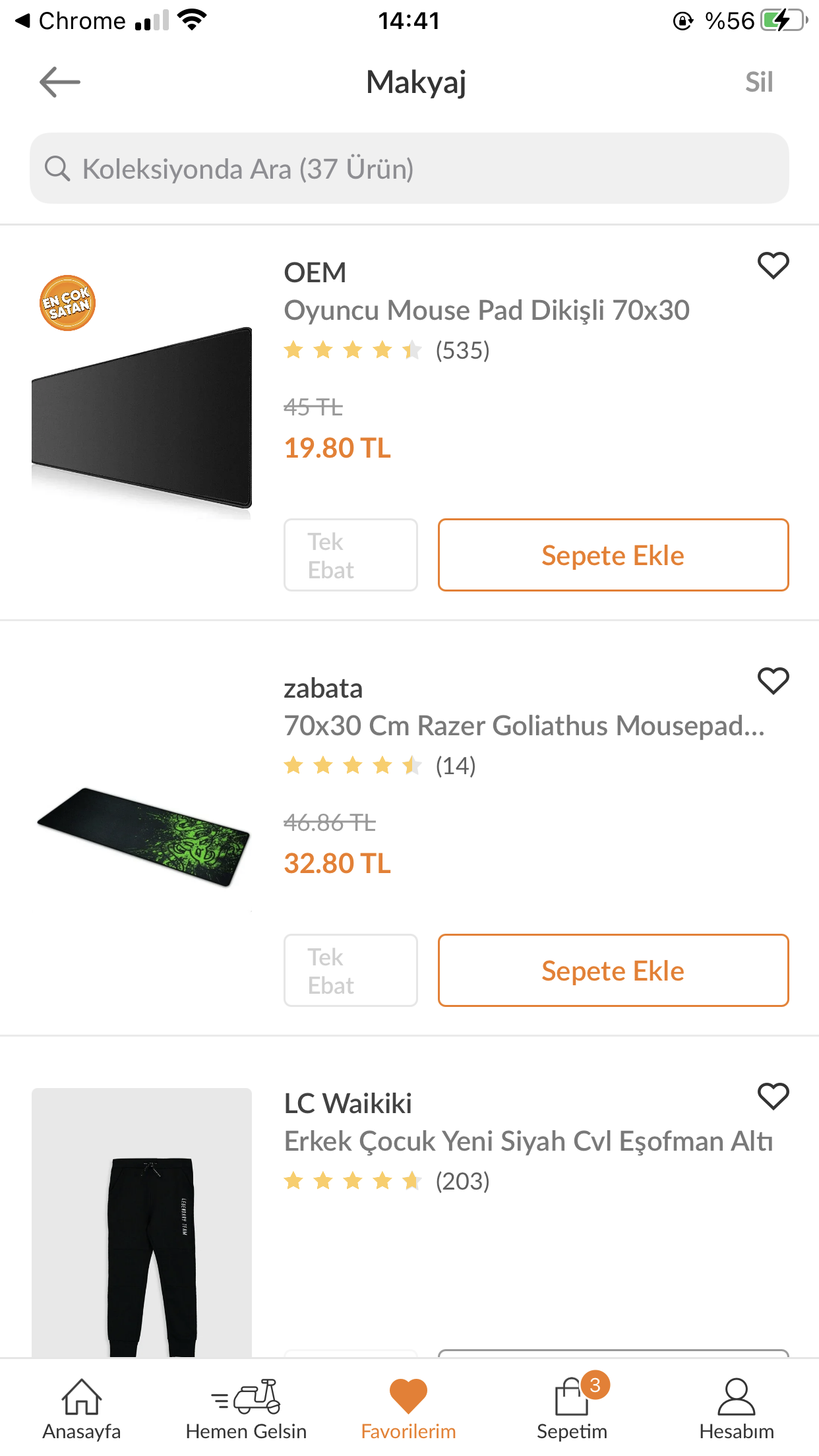Open Tek Ebat size selector for OEM
Image resolution: width=819 pixels, height=1456 pixels.
point(350,555)
